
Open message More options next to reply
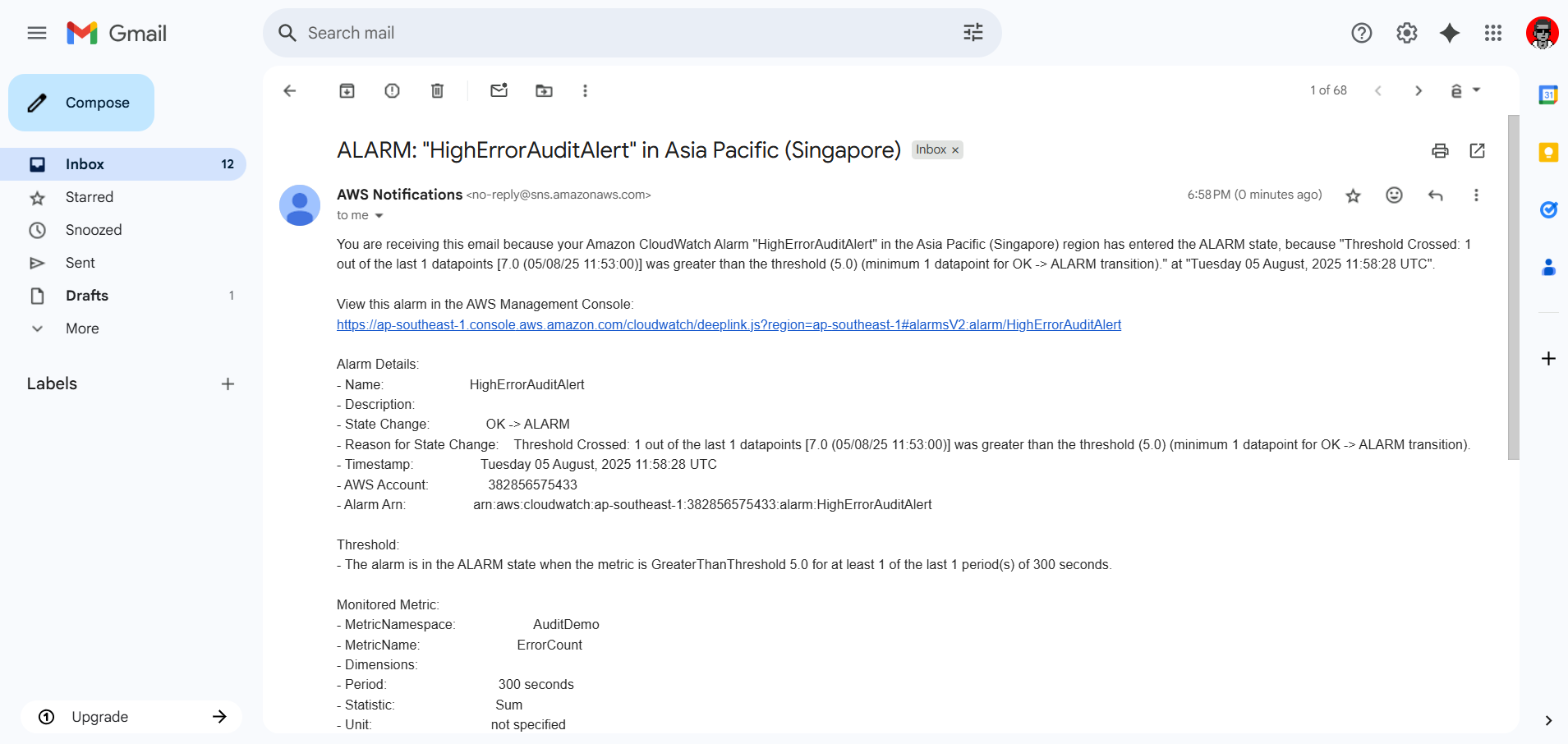[x=1476, y=195]
